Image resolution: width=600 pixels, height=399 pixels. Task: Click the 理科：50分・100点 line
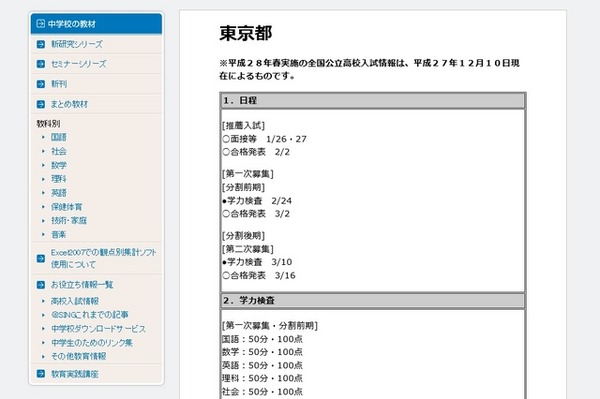[x=262, y=378]
